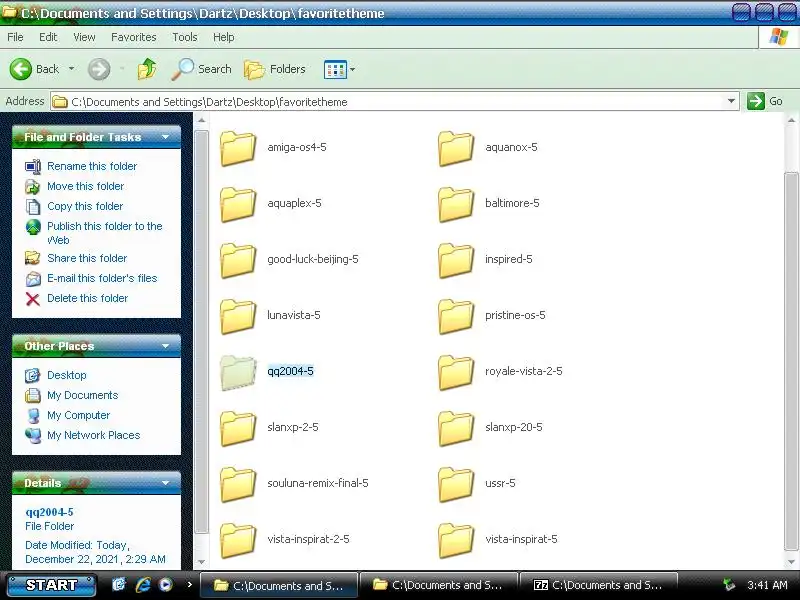800x600 pixels.
Task: Click the Views grid icon
Action: 335,69
